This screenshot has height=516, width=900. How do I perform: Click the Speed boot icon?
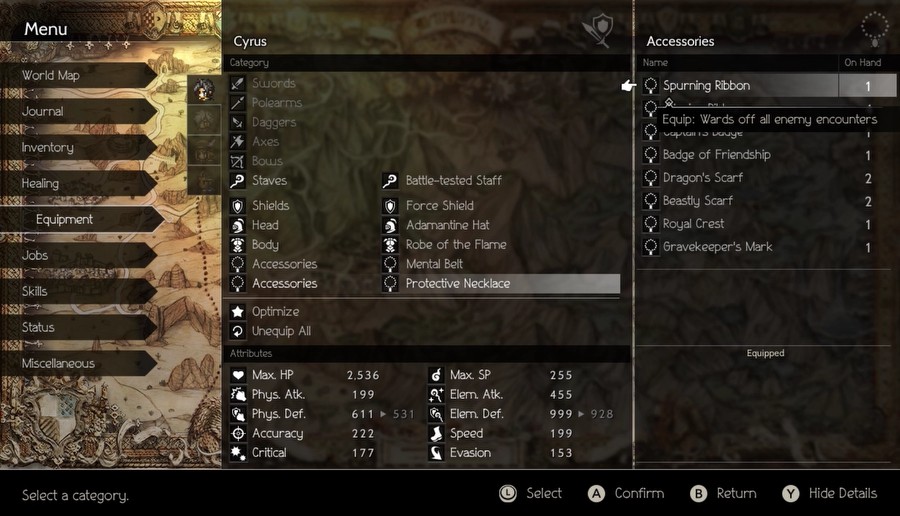point(436,434)
